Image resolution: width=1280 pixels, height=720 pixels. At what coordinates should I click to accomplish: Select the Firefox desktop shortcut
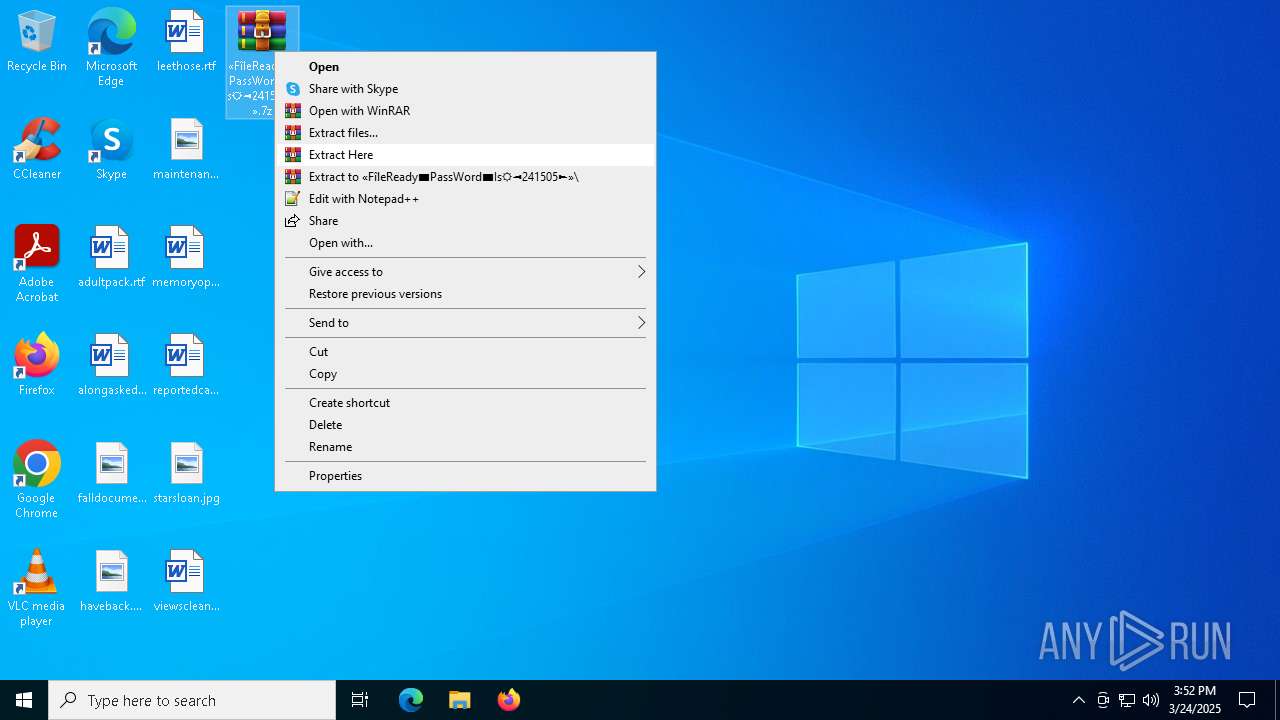point(37,366)
